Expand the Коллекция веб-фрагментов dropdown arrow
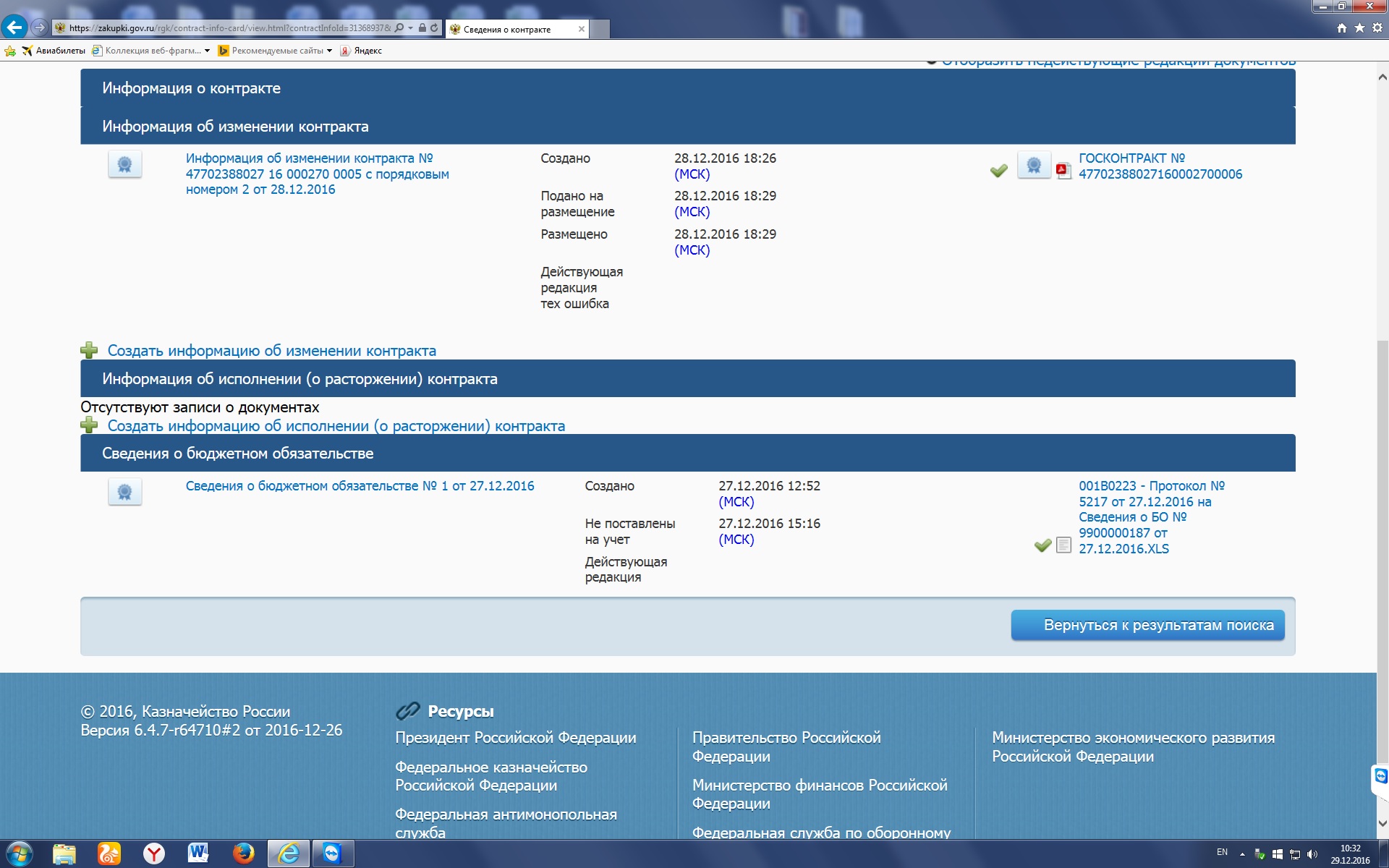Image resolution: width=1389 pixels, height=868 pixels. point(207,51)
